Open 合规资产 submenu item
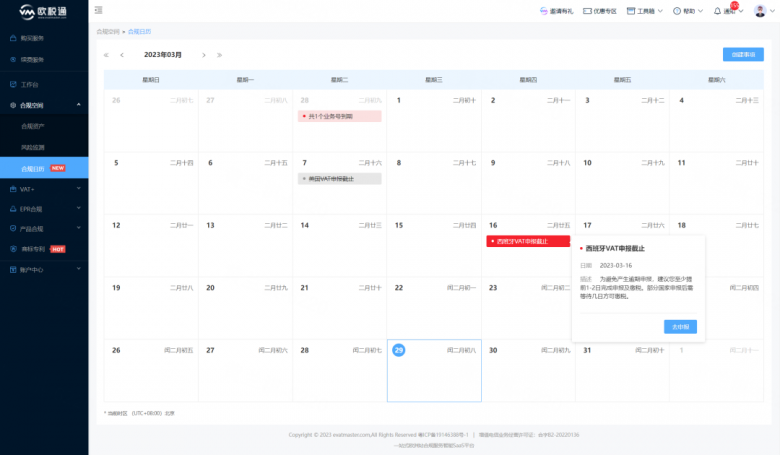 point(33,126)
